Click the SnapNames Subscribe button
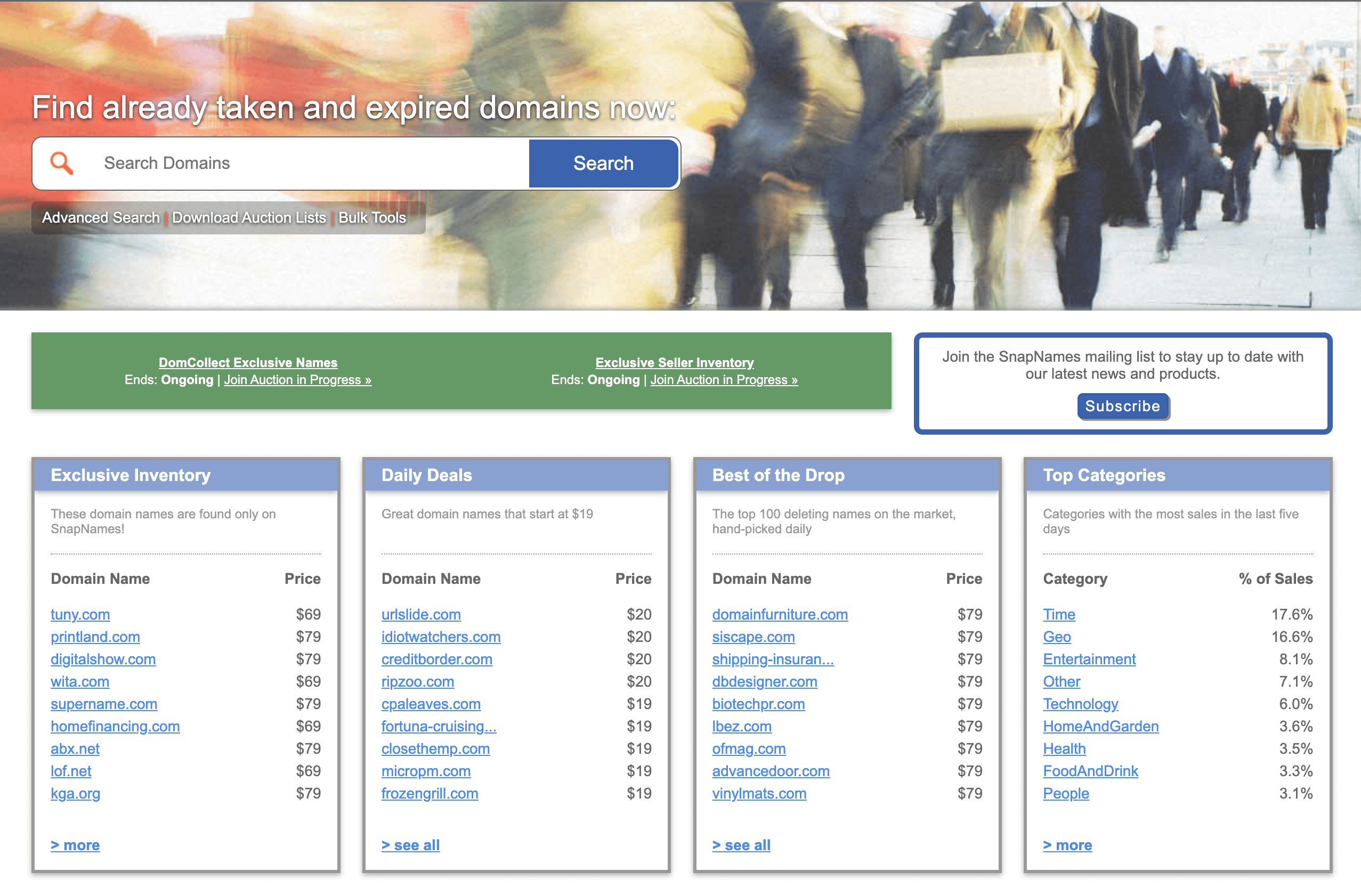 (1122, 405)
